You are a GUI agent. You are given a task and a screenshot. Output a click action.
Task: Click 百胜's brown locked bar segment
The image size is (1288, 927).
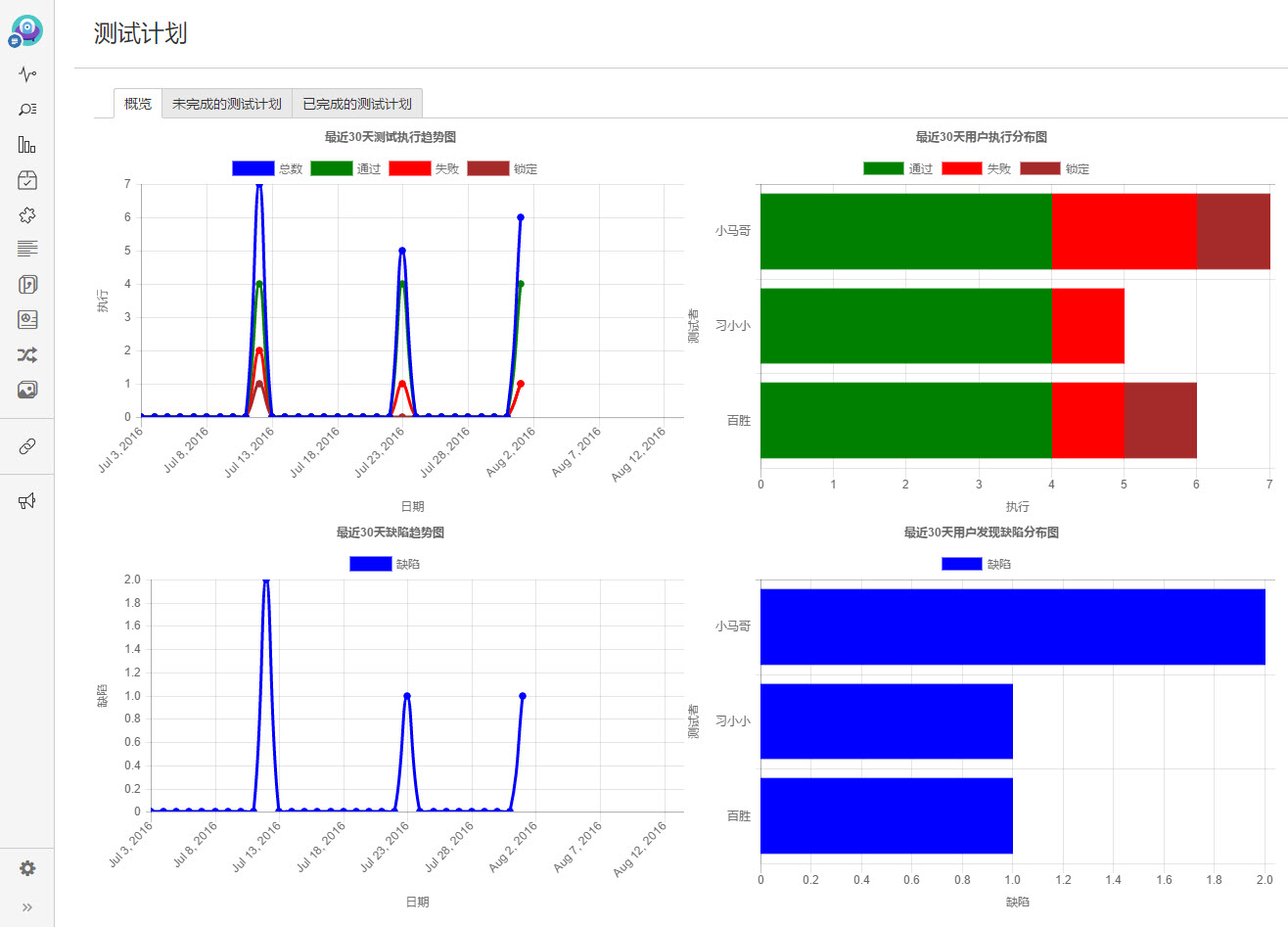1161,420
